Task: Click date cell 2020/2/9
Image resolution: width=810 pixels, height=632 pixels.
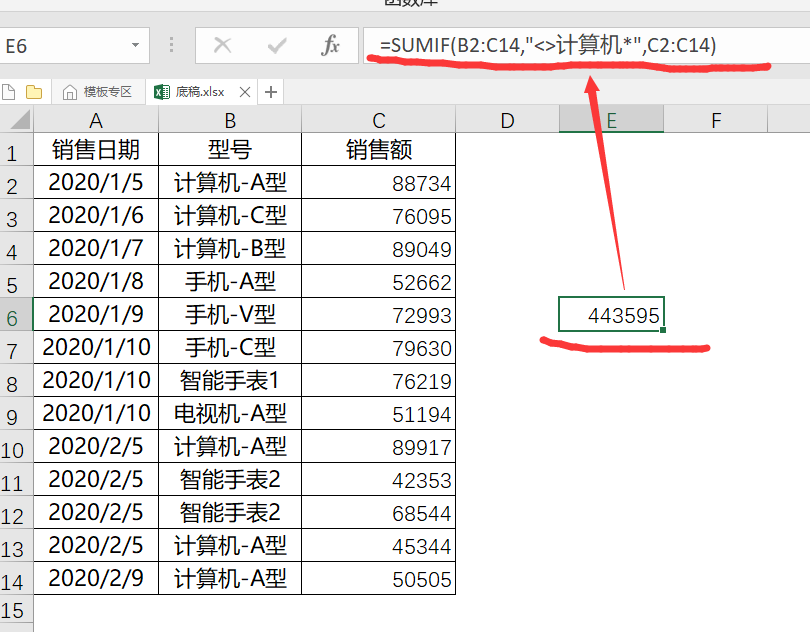Action: (96, 578)
